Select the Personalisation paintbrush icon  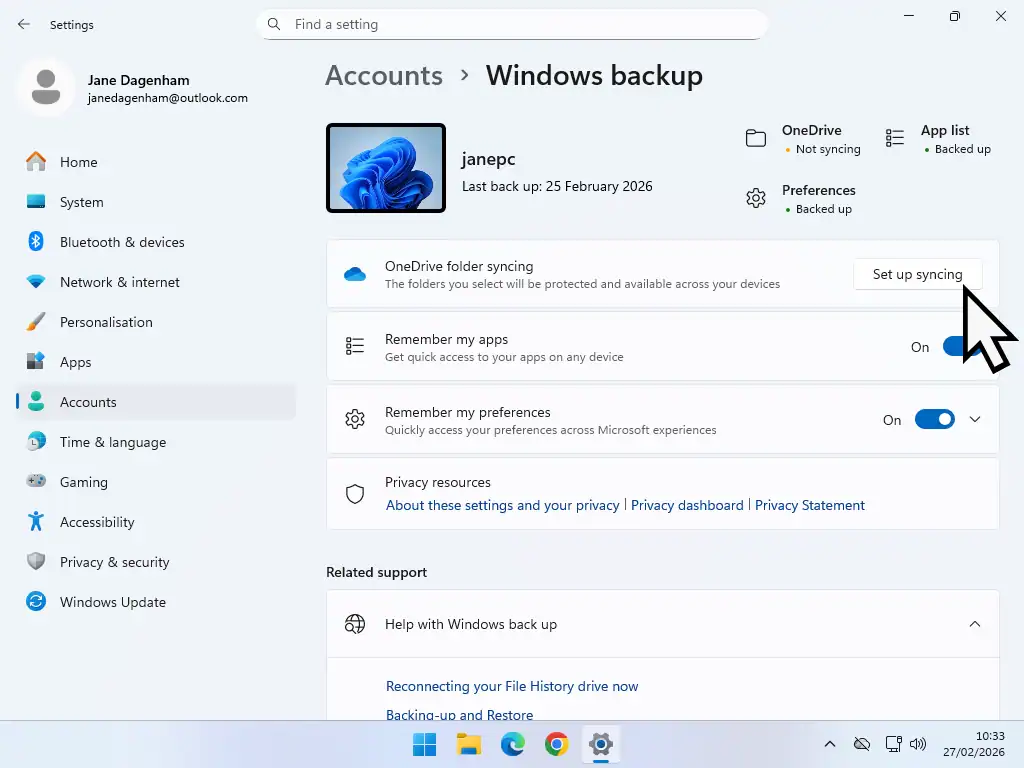point(36,322)
